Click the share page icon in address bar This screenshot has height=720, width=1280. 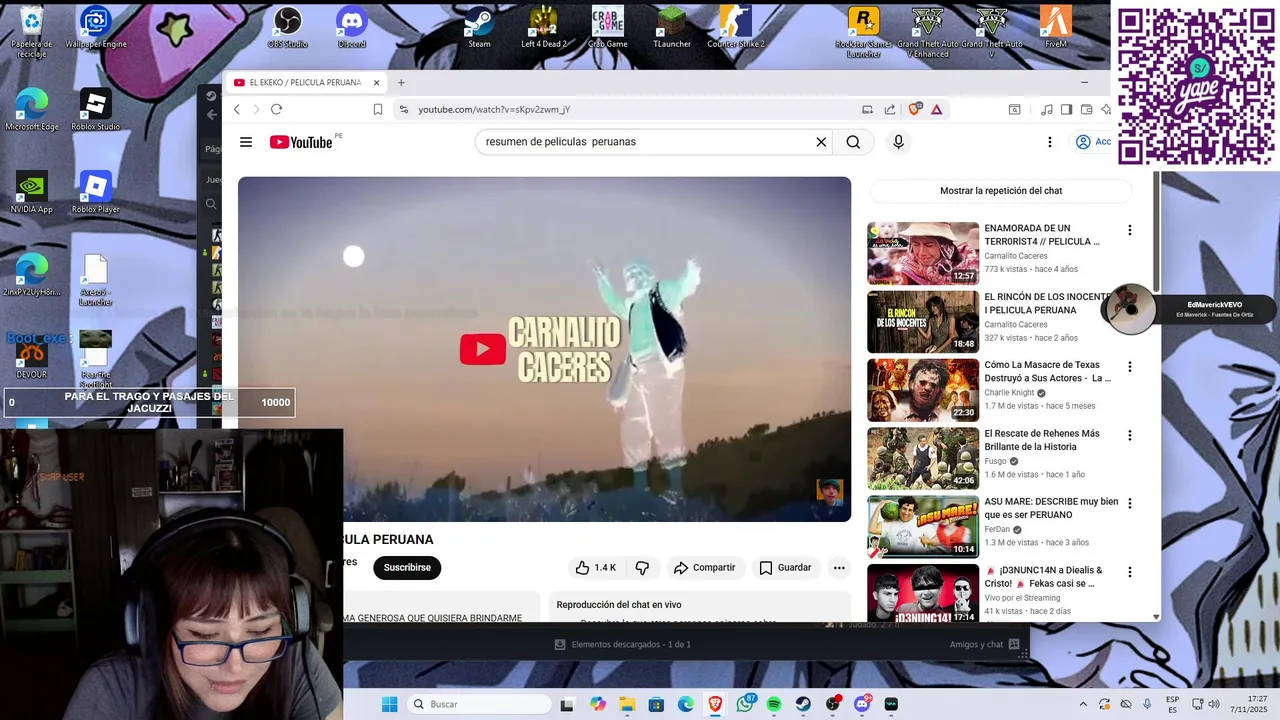(890, 109)
